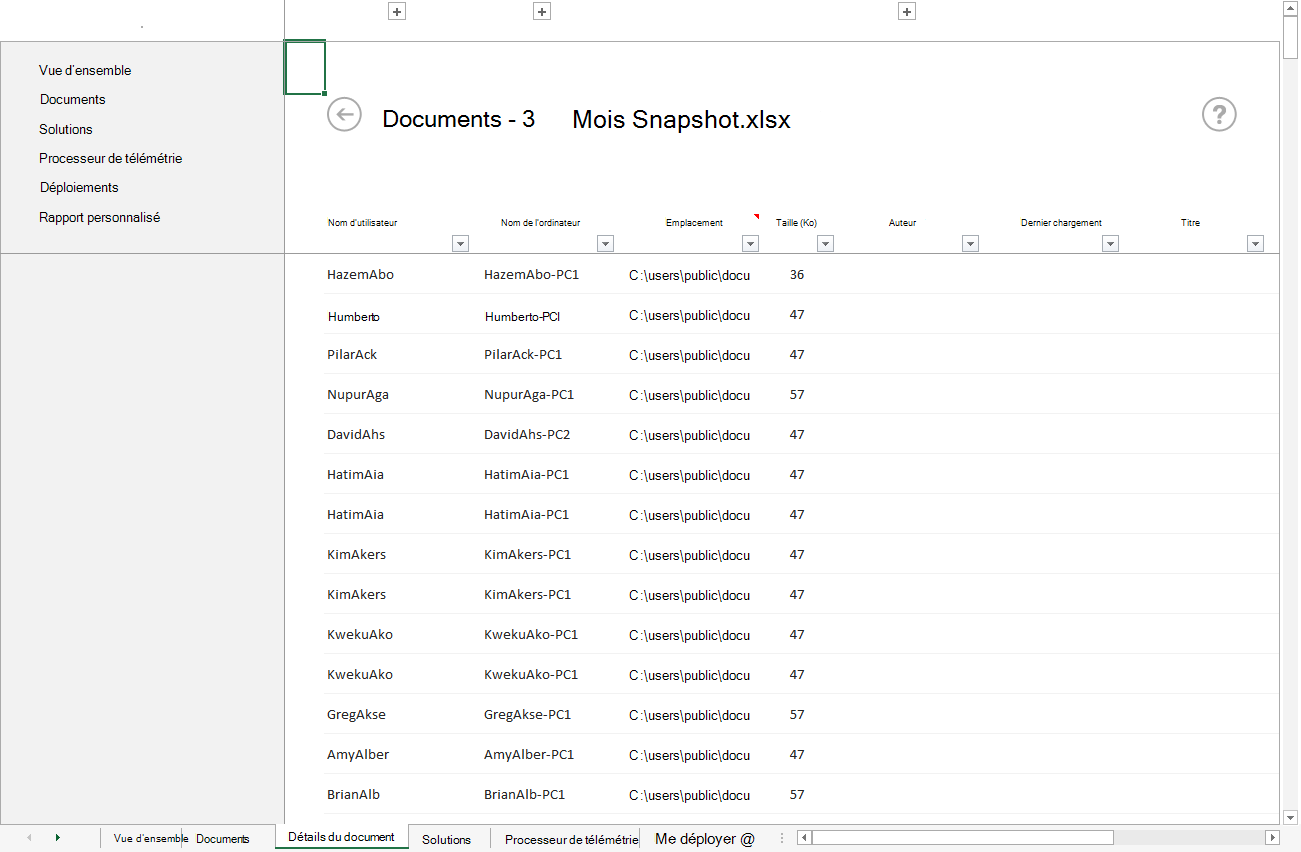
Task: Open the Nom de l'ordinateur filter dropdown
Action: 605,243
